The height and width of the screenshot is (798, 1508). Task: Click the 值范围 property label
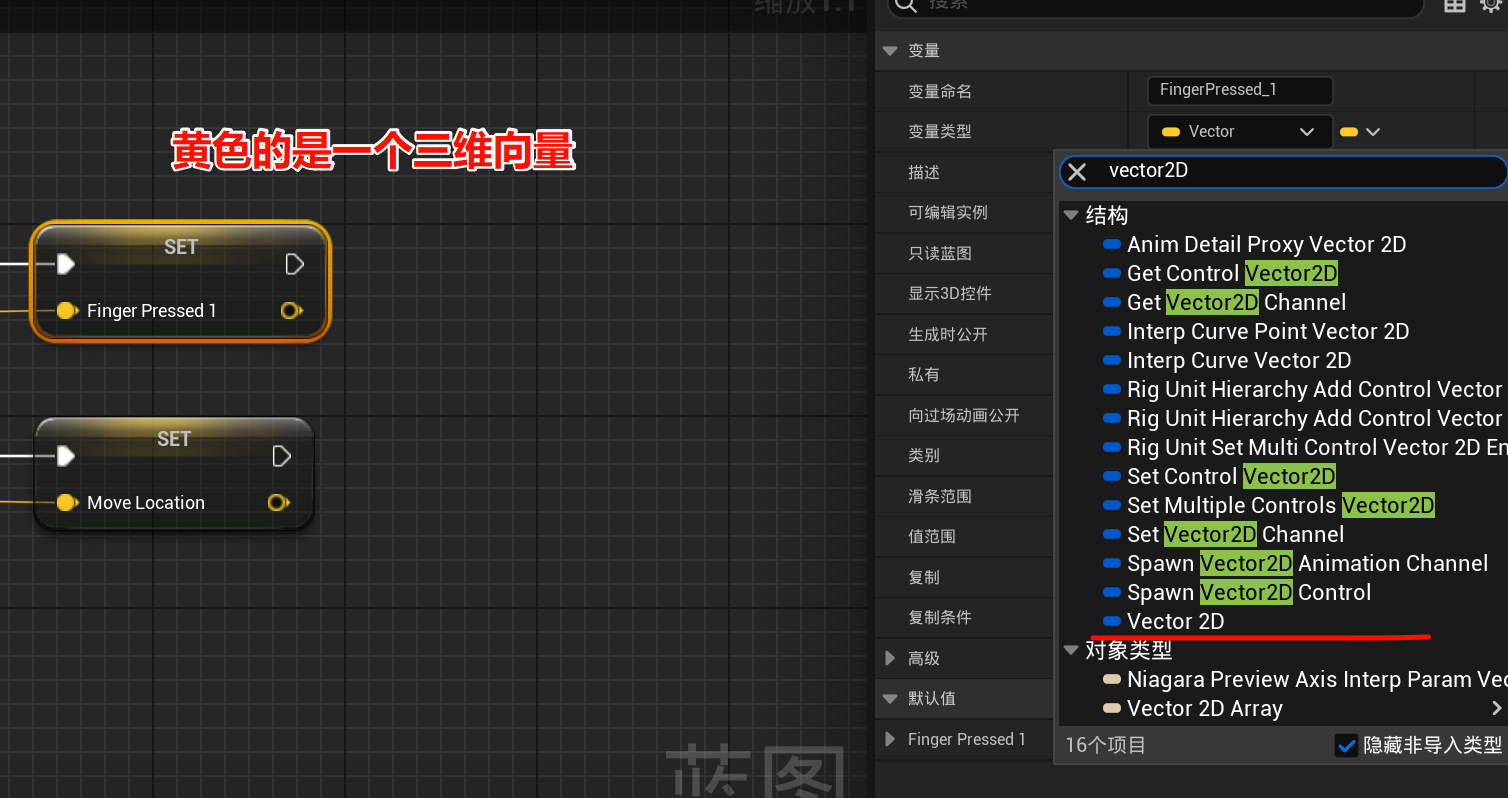click(x=931, y=537)
